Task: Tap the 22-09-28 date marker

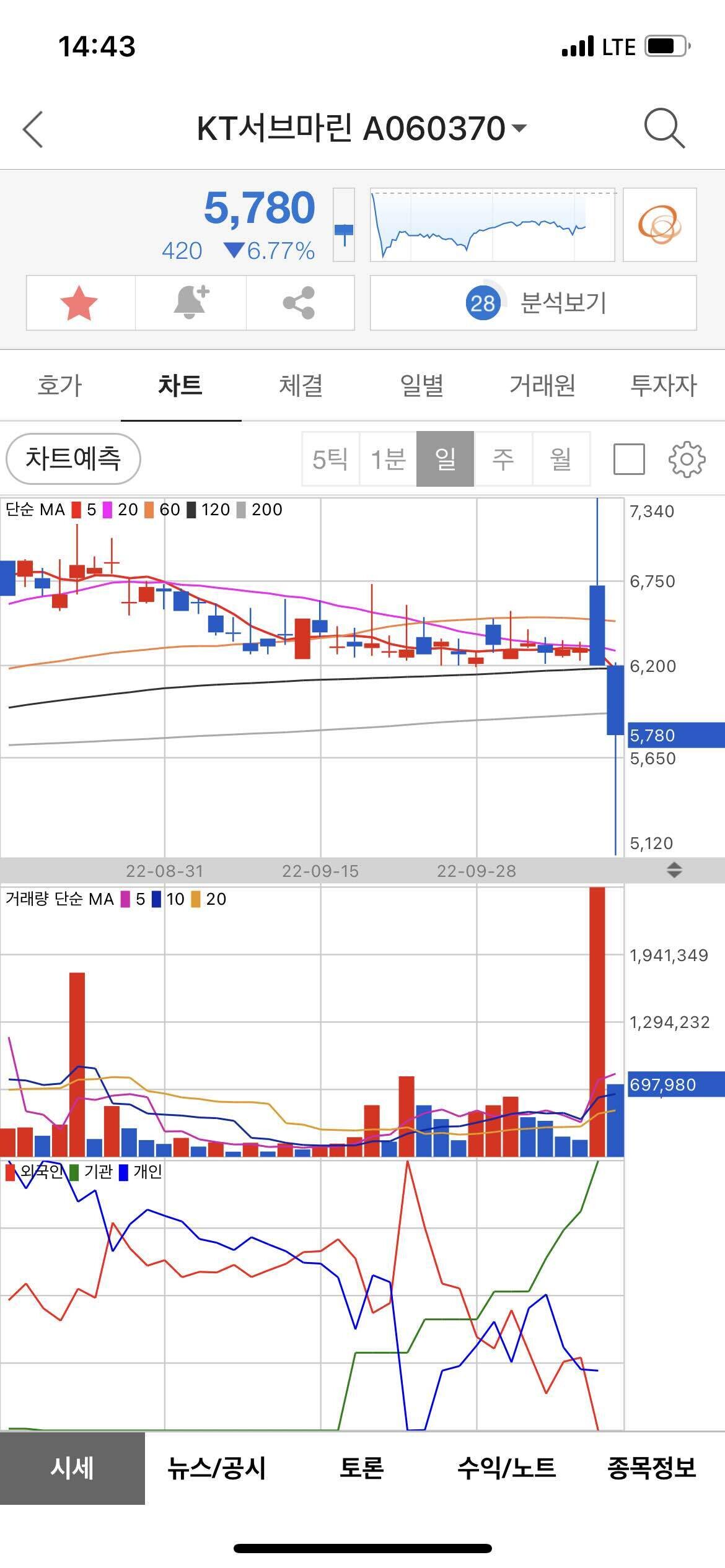Action: [477, 871]
